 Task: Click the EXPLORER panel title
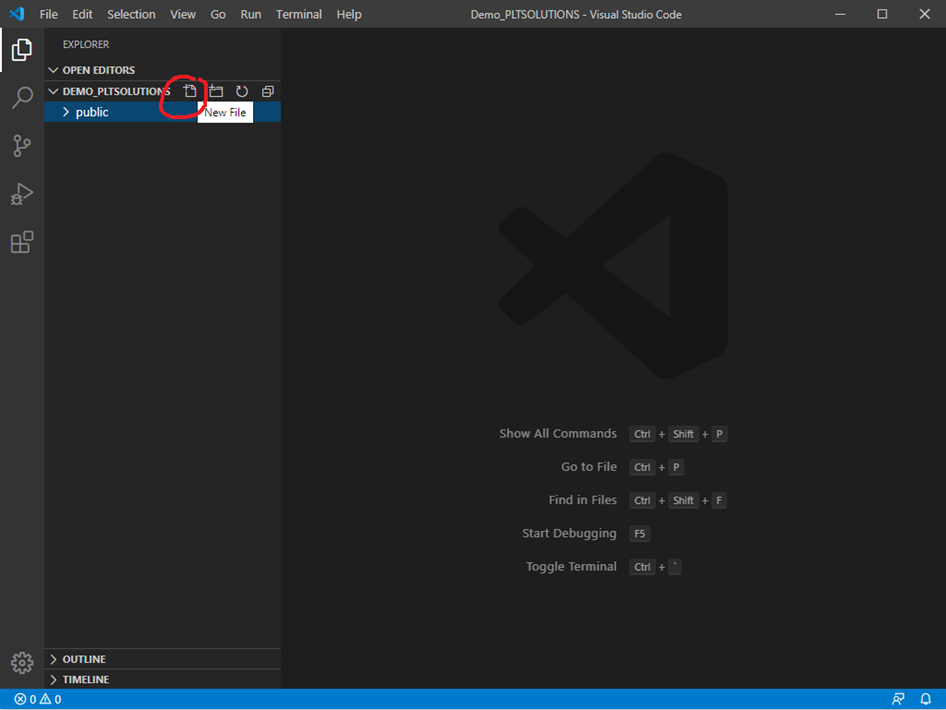coord(86,44)
